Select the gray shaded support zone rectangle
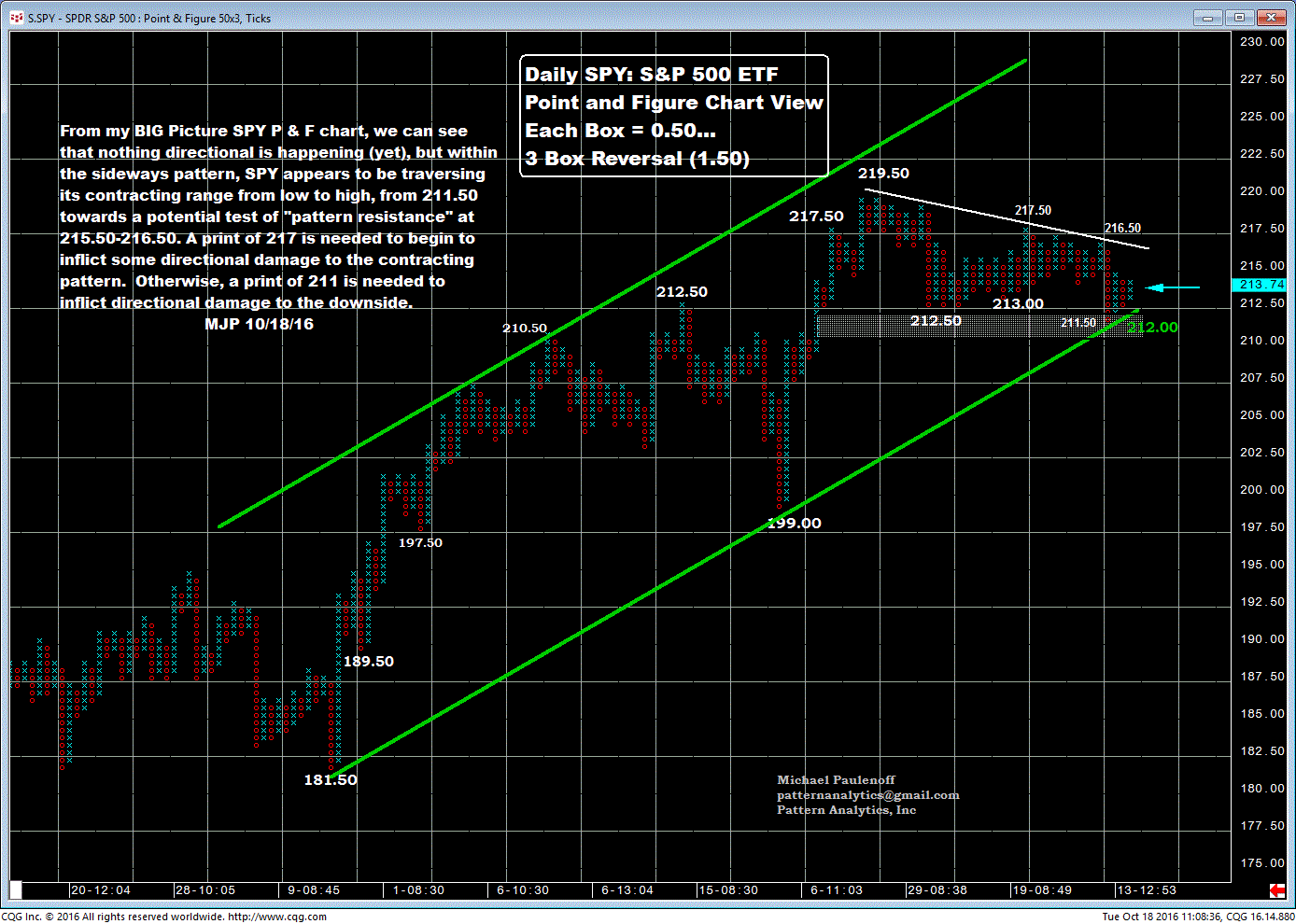The width and height of the screenshot is (1296, 924). click(x=979, y=326)
